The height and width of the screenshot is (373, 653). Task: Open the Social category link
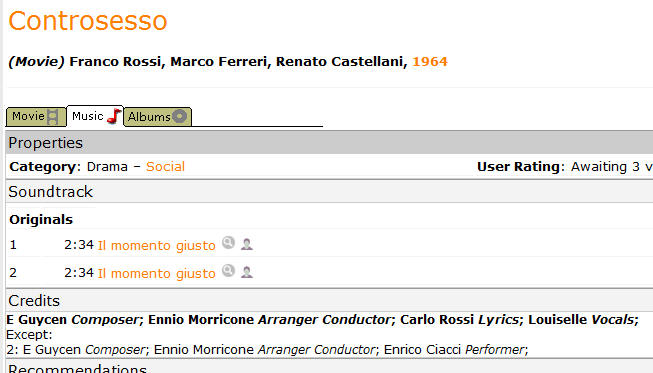coord(165,167)
